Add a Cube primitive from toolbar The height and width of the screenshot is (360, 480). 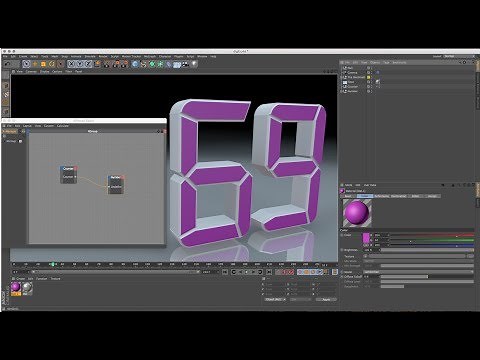point(135,64)
